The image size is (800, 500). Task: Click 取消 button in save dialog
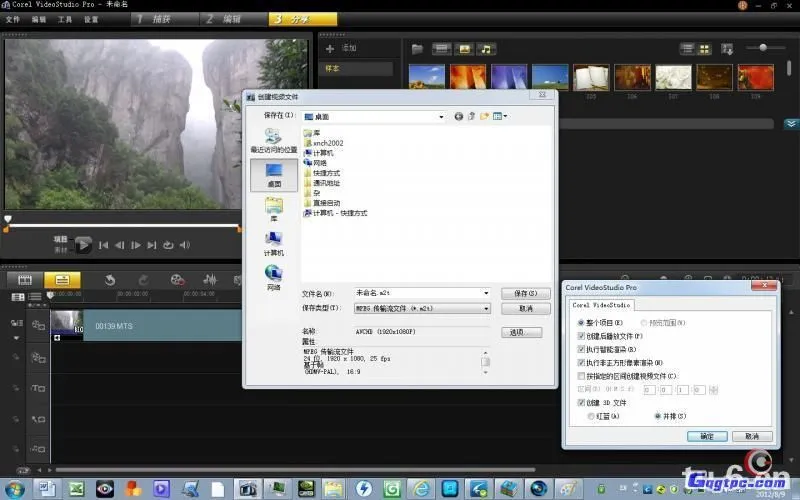pyautogui.click(x=526, y=309)
